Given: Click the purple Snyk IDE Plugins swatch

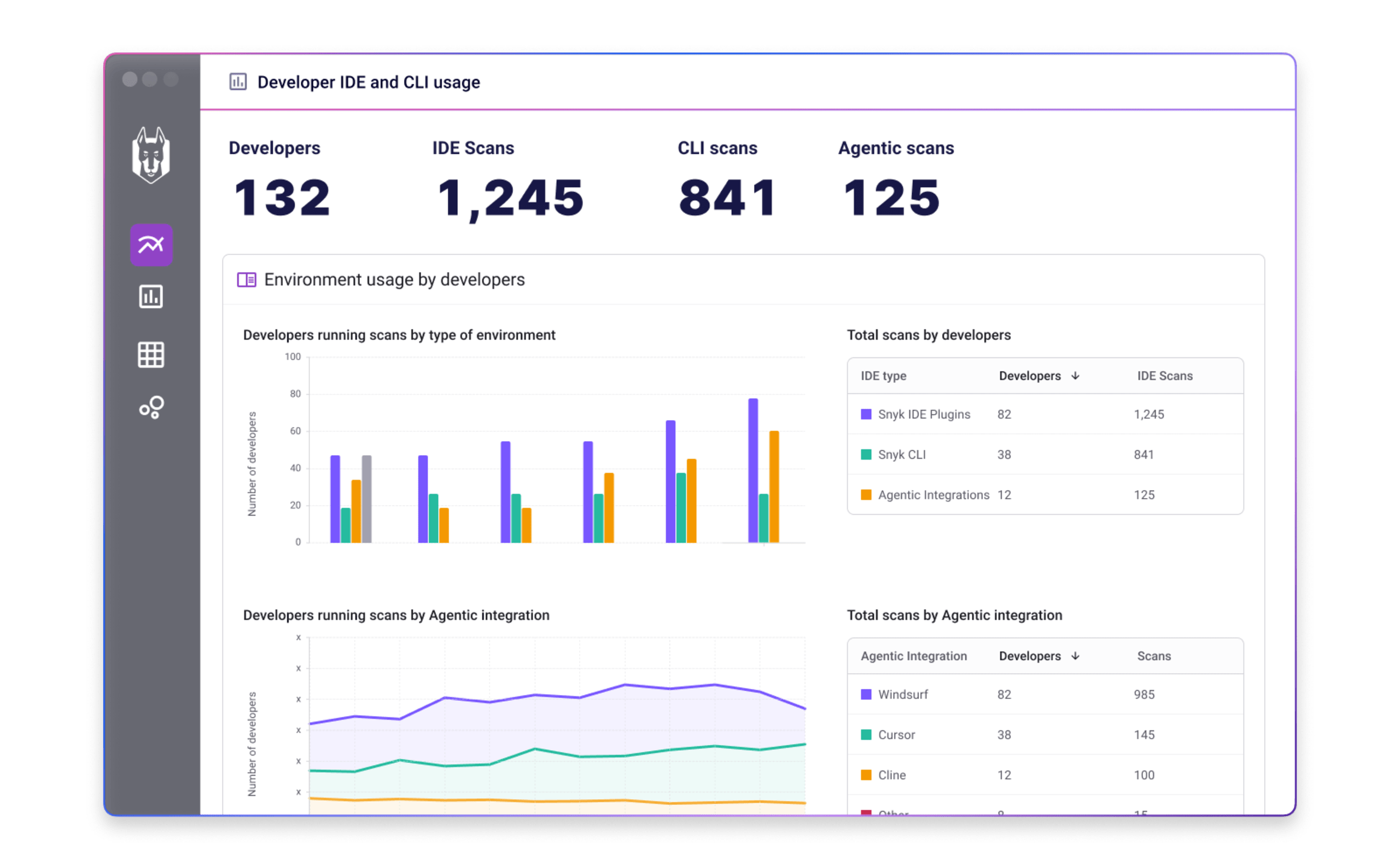Looking at the screenshot, I should click(866, 414).
